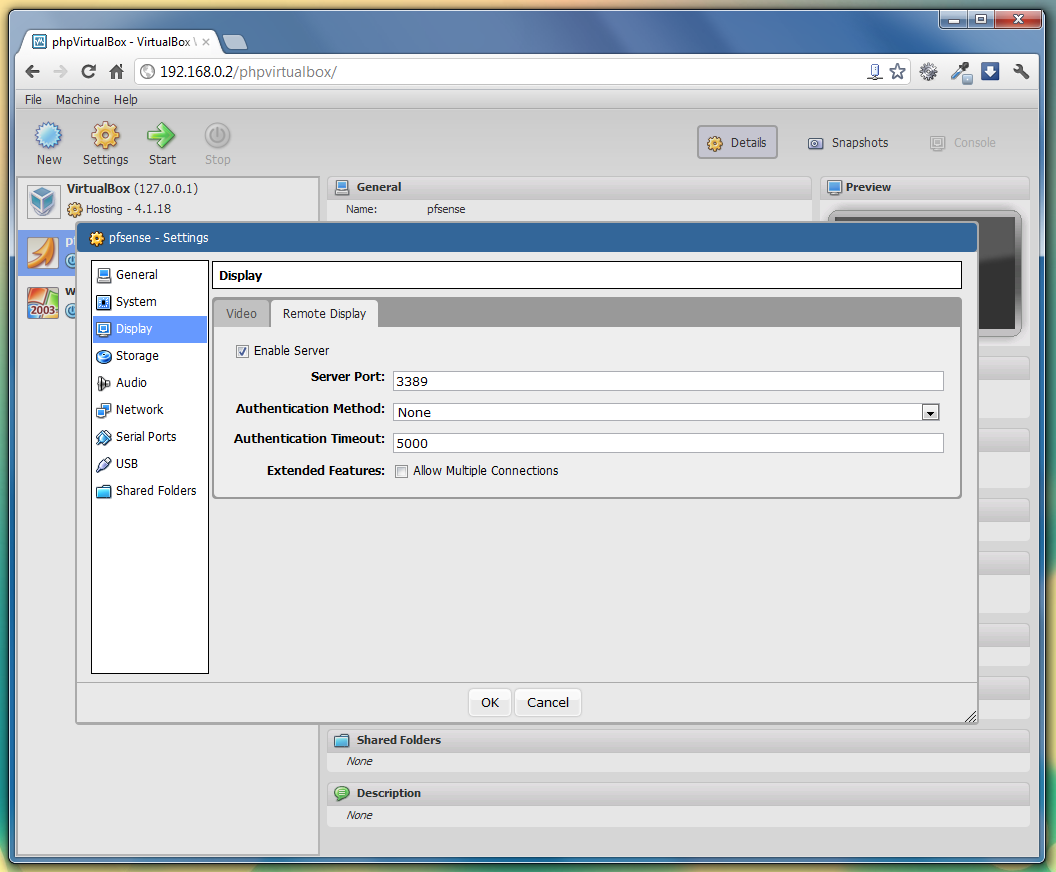Click the Shared Folders section header
Viewport: 1056px width, 872px height.
point(678,740)
